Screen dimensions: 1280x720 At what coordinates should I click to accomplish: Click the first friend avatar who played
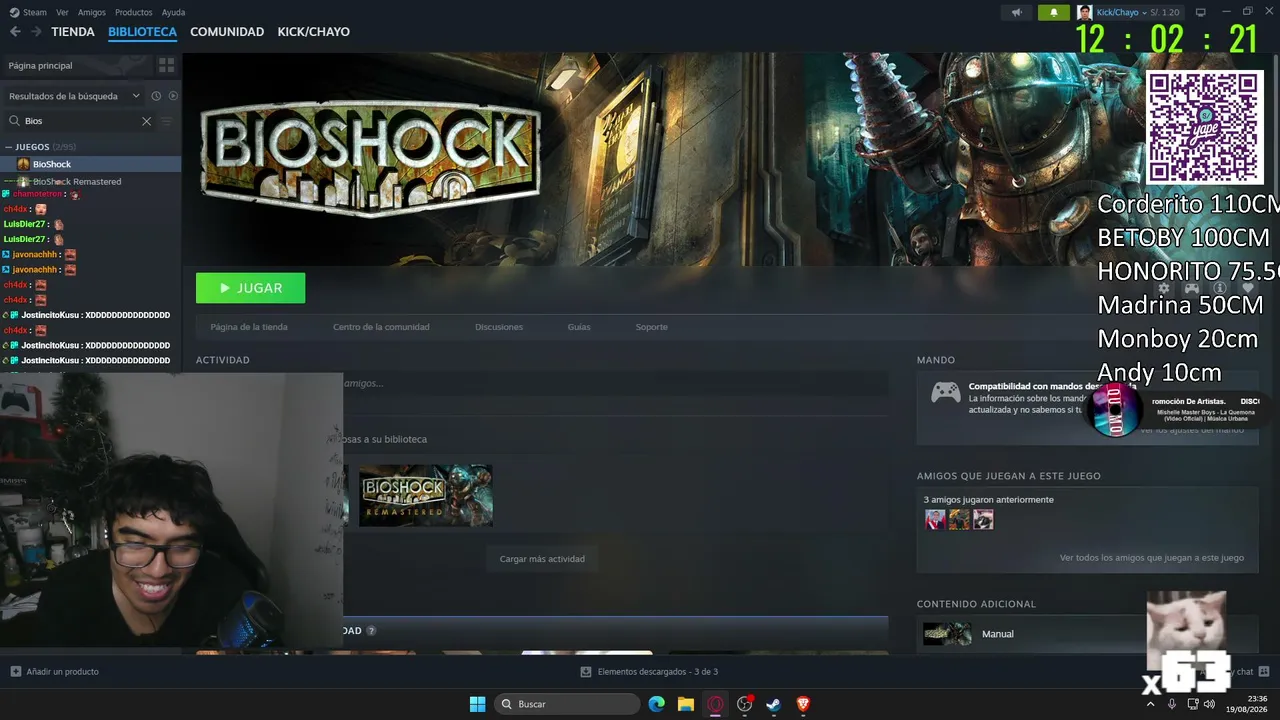tap(935, 520)
